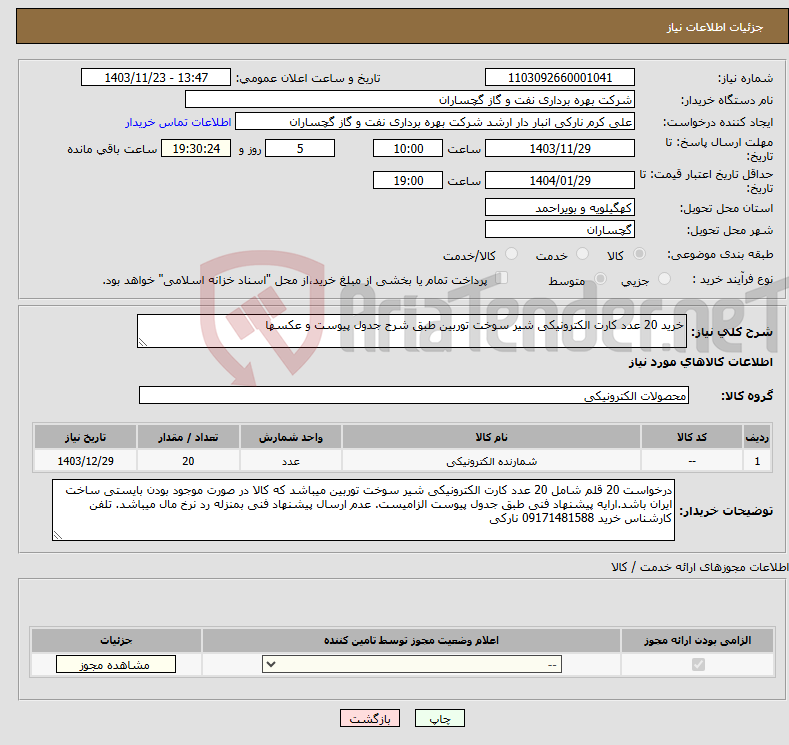Click the buyer notes textarea
The width and height of the screenshot is (789, 745).
pos(363,510)
